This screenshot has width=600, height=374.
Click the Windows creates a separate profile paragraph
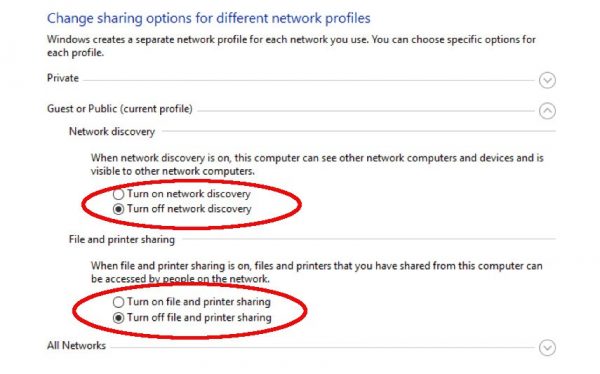click(291, 46)
